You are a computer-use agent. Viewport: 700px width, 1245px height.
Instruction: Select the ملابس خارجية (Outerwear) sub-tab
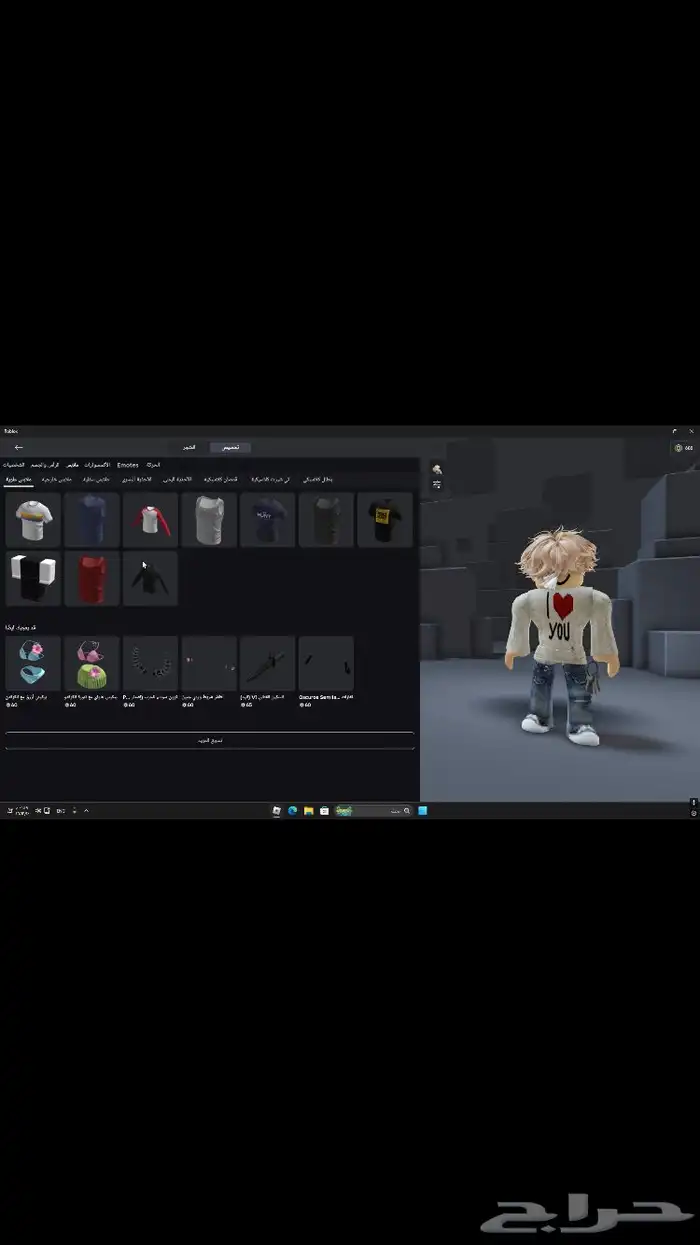click(56, 479)
